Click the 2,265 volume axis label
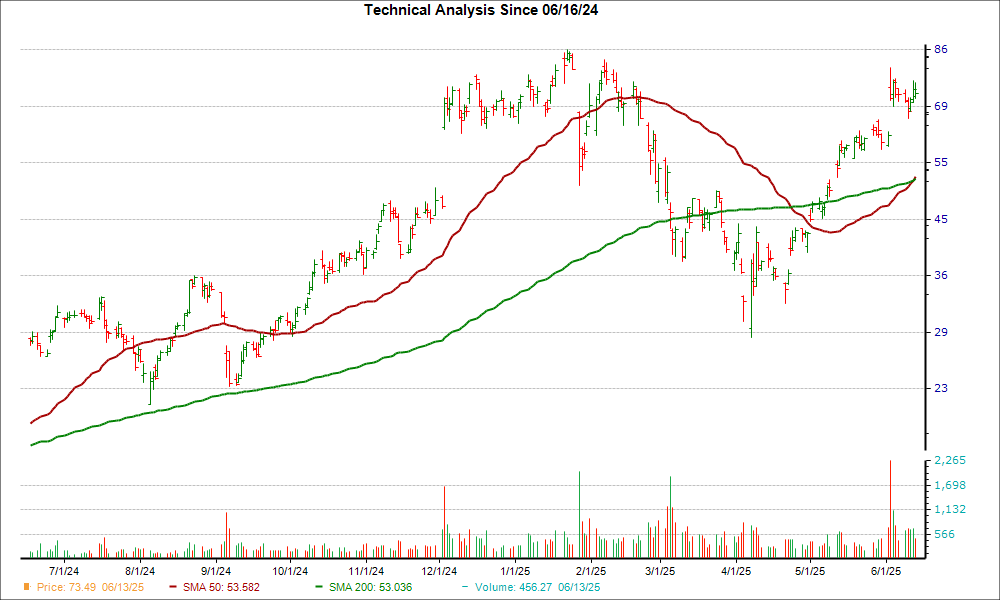This screenshot has height=600, width=1000. (x=950, y=460)
